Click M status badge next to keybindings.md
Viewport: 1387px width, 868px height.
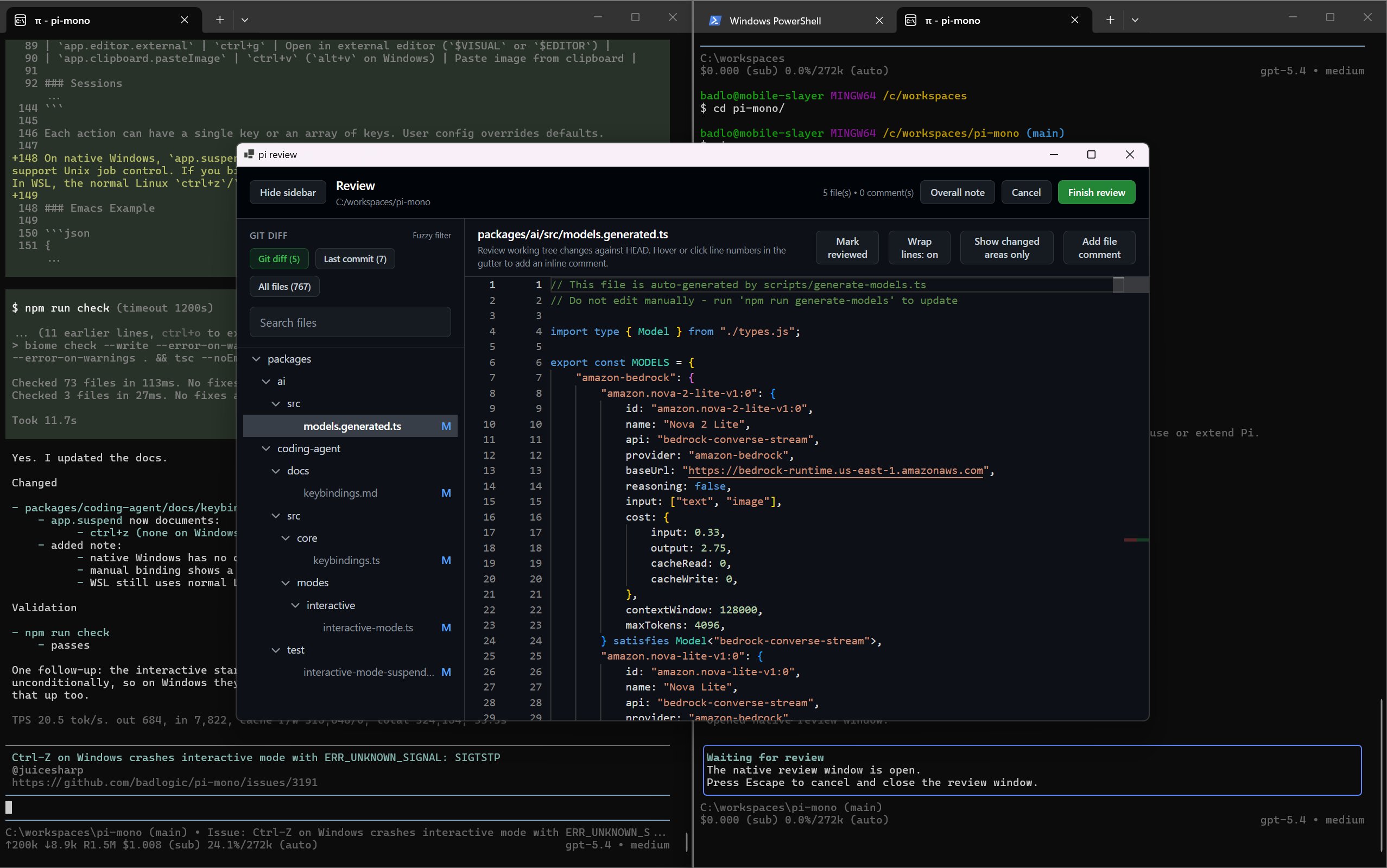coord(446,493)
